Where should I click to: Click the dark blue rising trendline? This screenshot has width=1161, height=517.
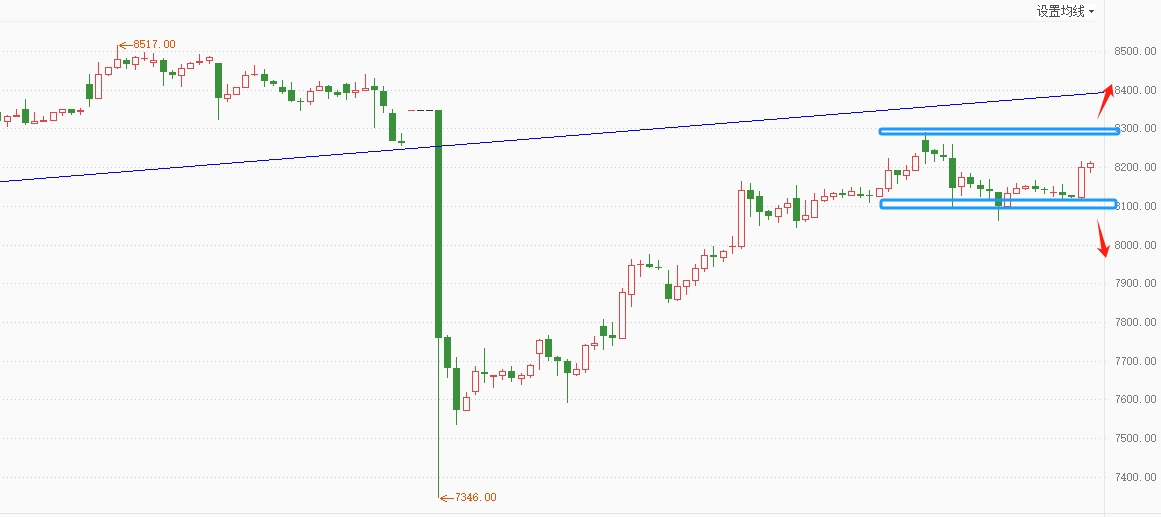[552, 137]
